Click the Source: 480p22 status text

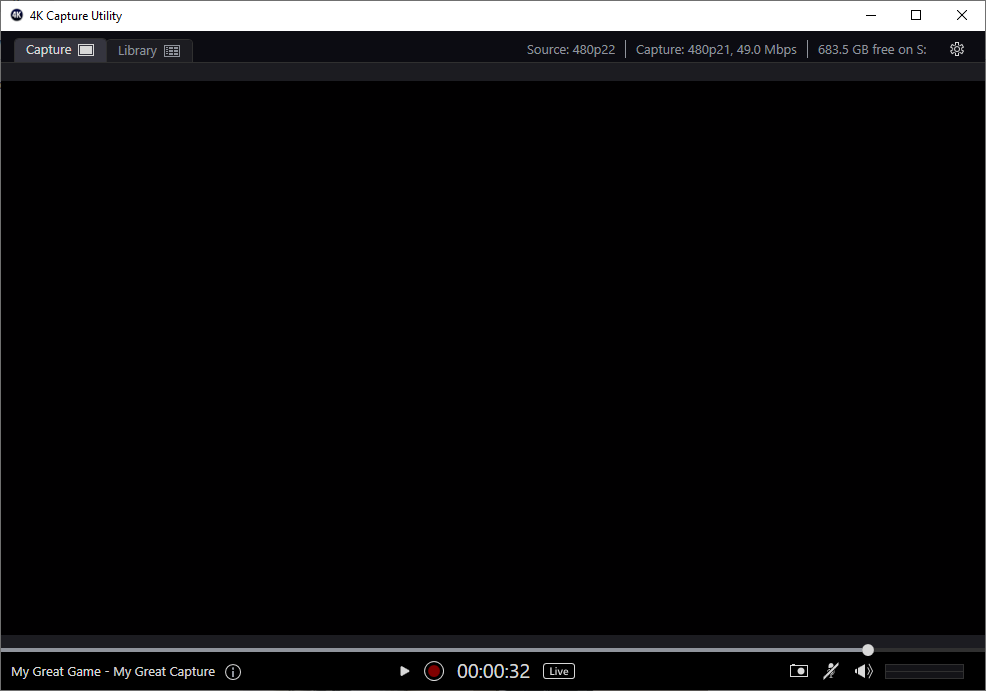pos(571,48)
